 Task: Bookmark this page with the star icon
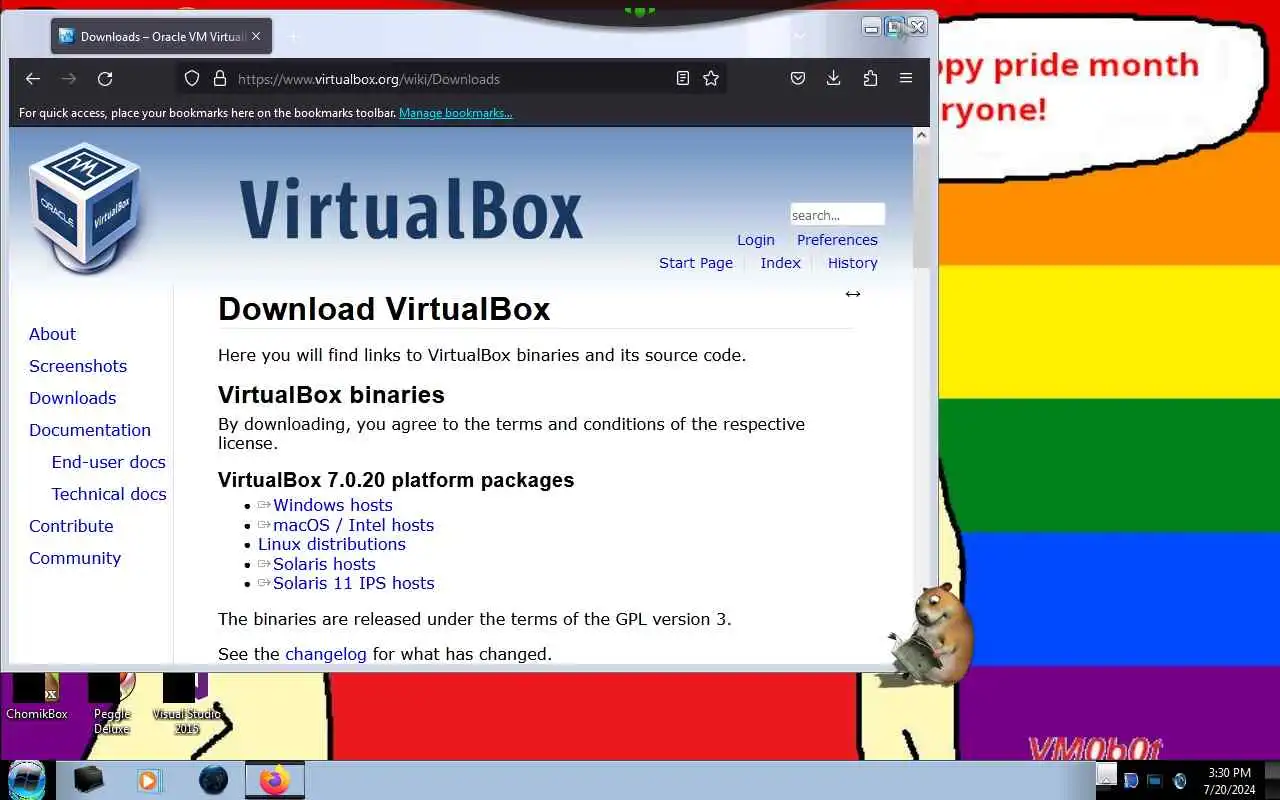point(711,78)
